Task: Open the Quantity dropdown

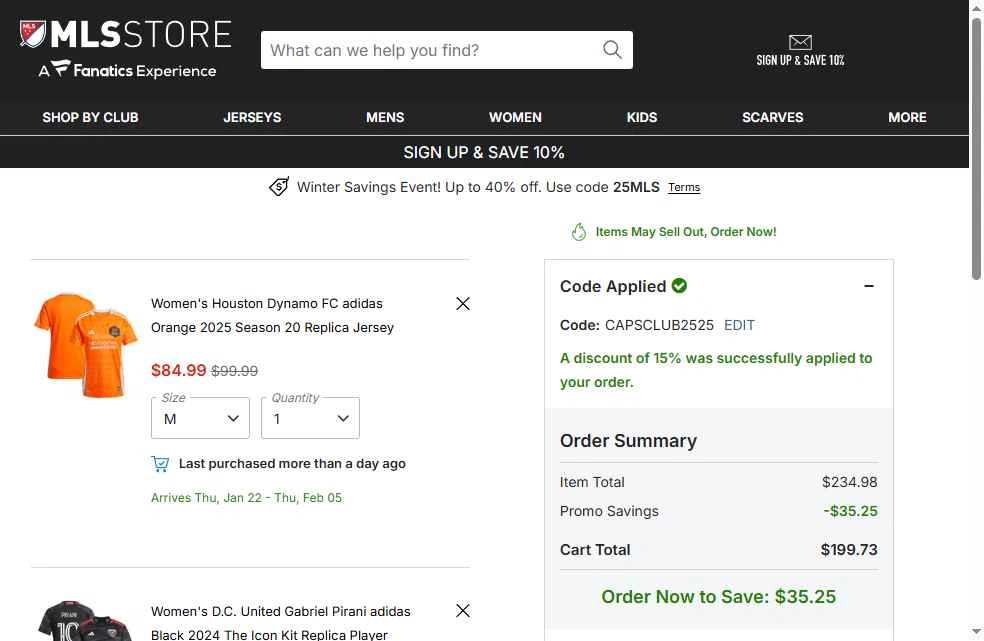Action: point(310,418)
